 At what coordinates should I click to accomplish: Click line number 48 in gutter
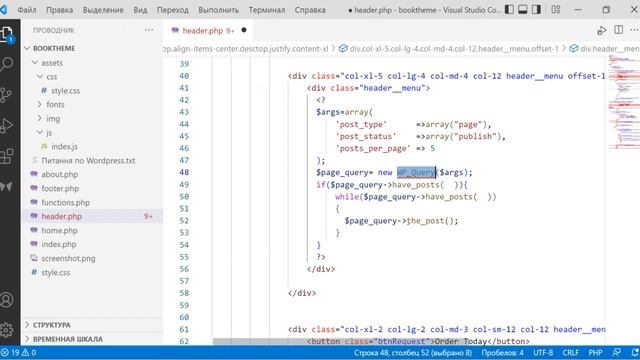point(184,172)
